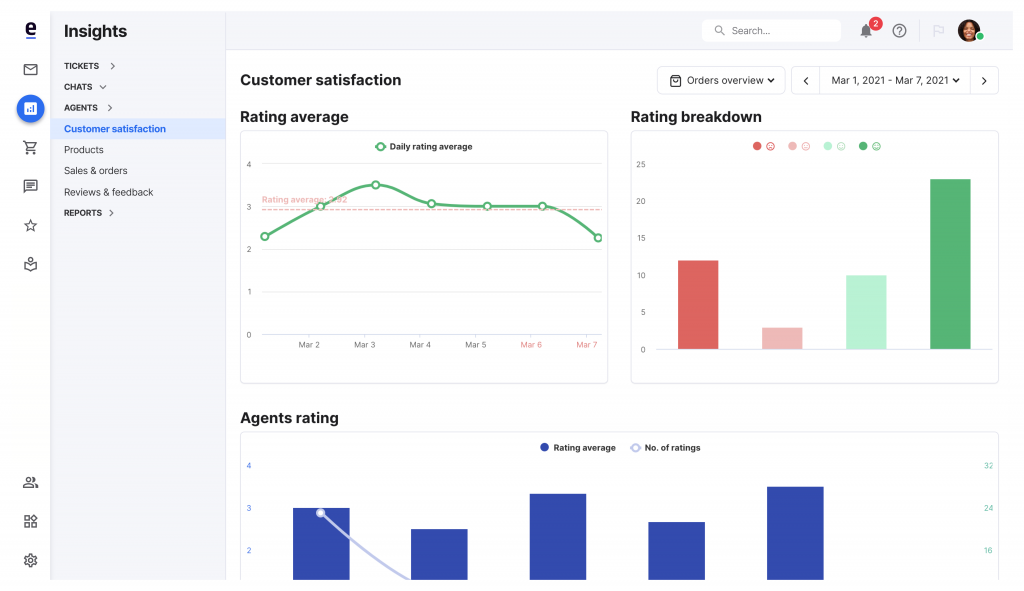Open the Mar 1 - Mar 7 date range dropdown
This screenshot has height=591, width=1024.
coord(895,80)
